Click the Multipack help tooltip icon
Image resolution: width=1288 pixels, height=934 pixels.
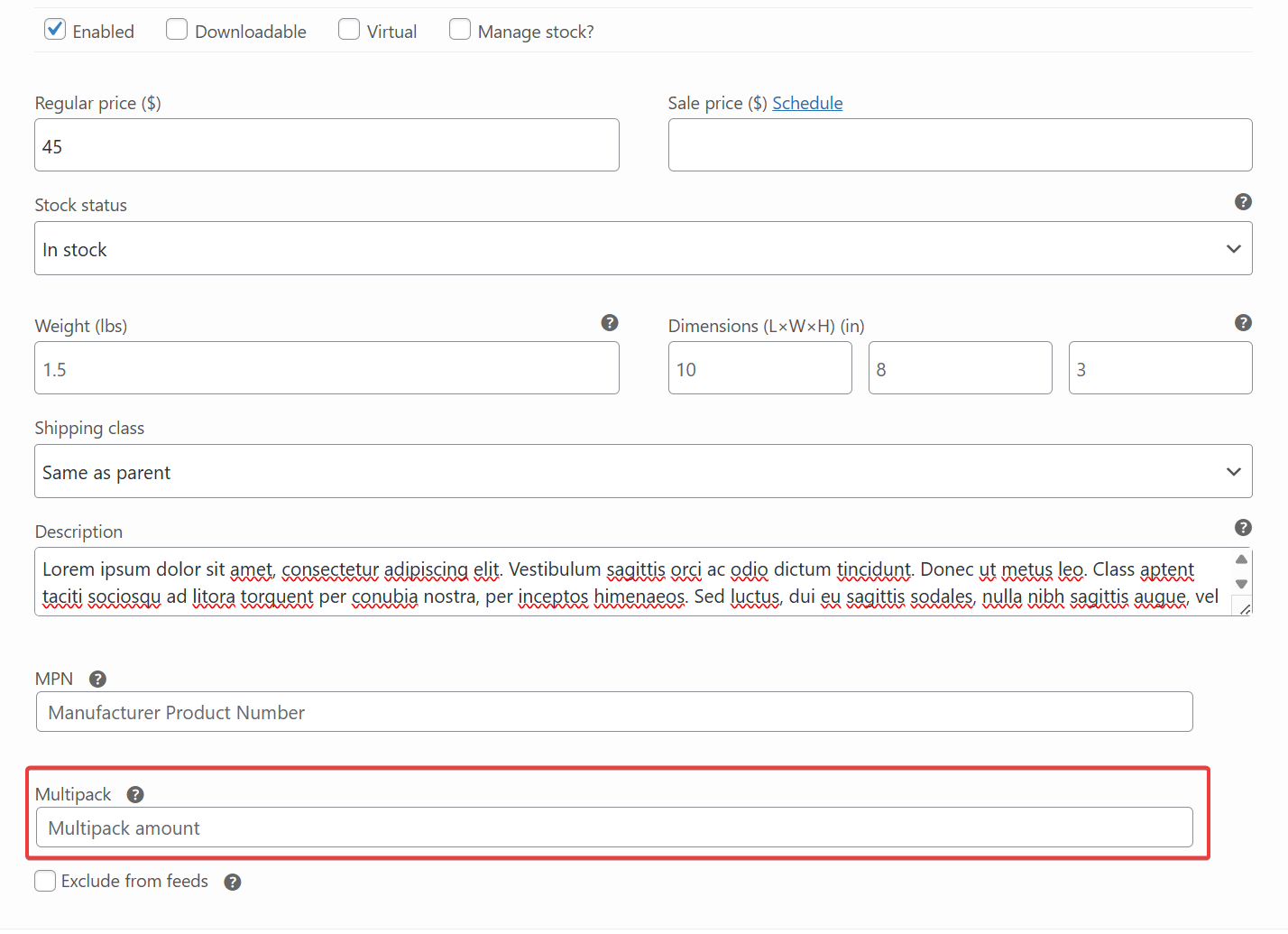pos(135,795)
